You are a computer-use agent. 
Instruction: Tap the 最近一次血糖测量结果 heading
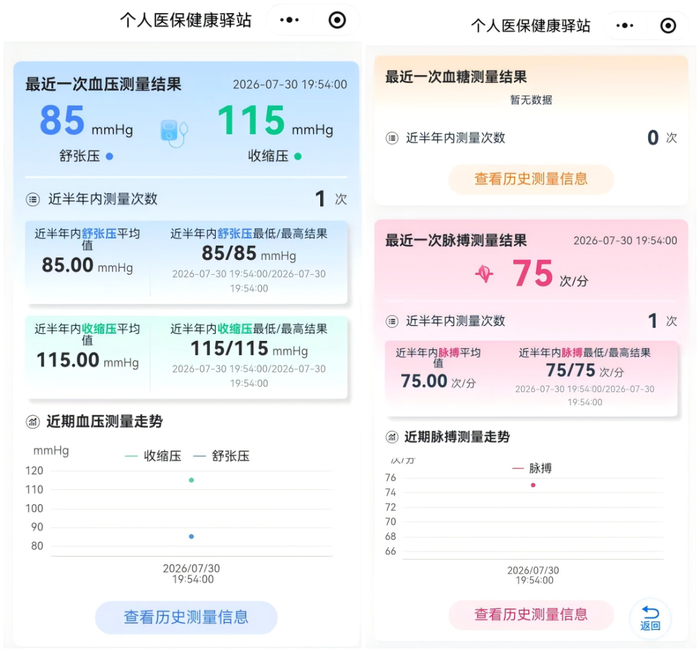click(456, 77)
